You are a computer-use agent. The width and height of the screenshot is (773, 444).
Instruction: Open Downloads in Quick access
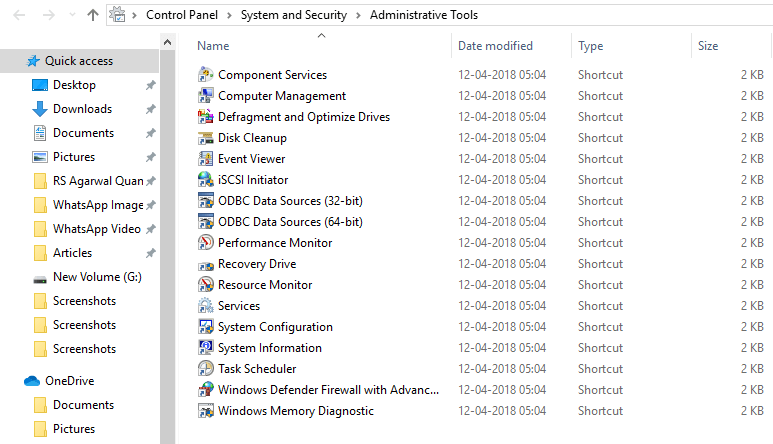[x=82, y=109]
